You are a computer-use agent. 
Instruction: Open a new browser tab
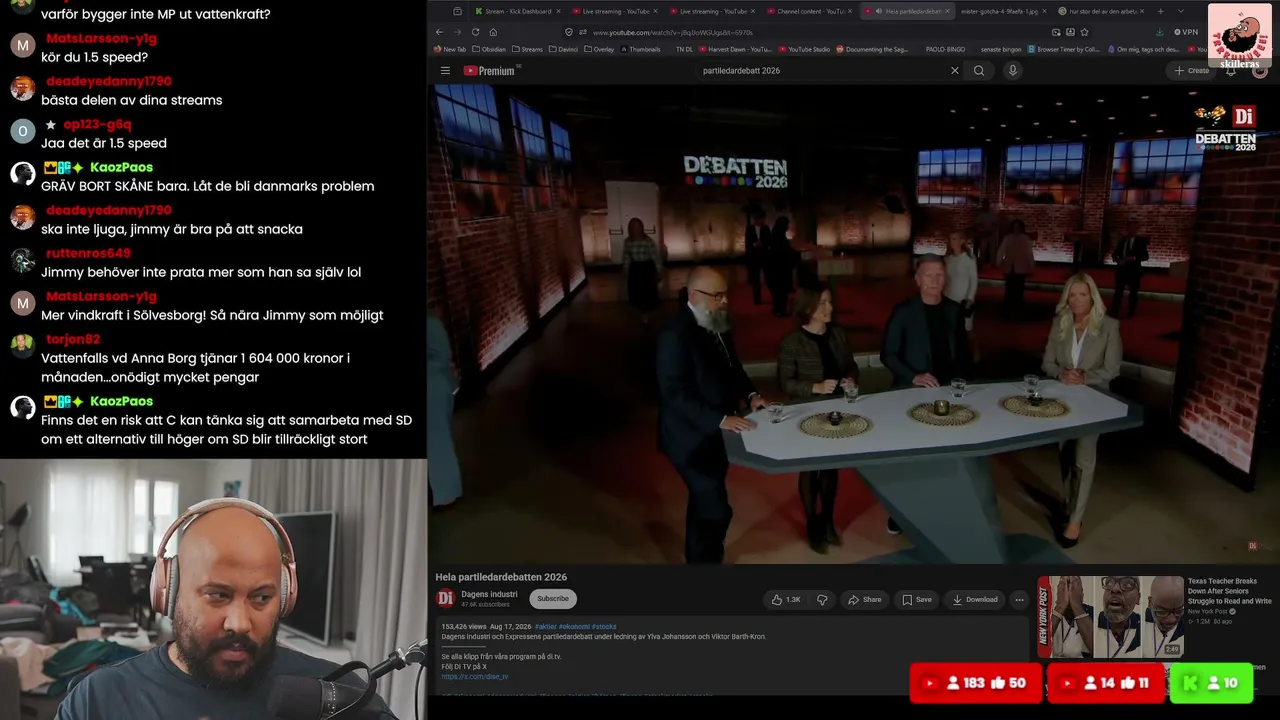point(1160,11)
